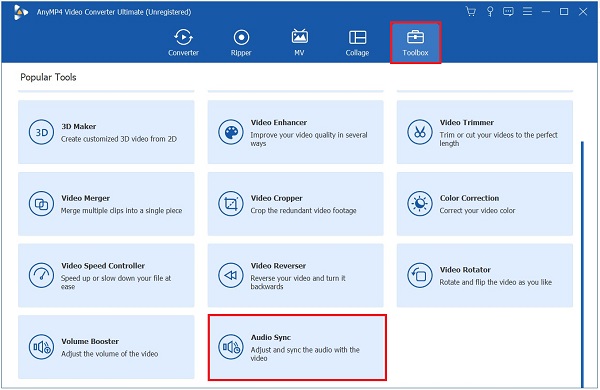Screen dimensions: 600x390
Task: Click the Volume Booster speaker icon
Action: coord(41,347)
